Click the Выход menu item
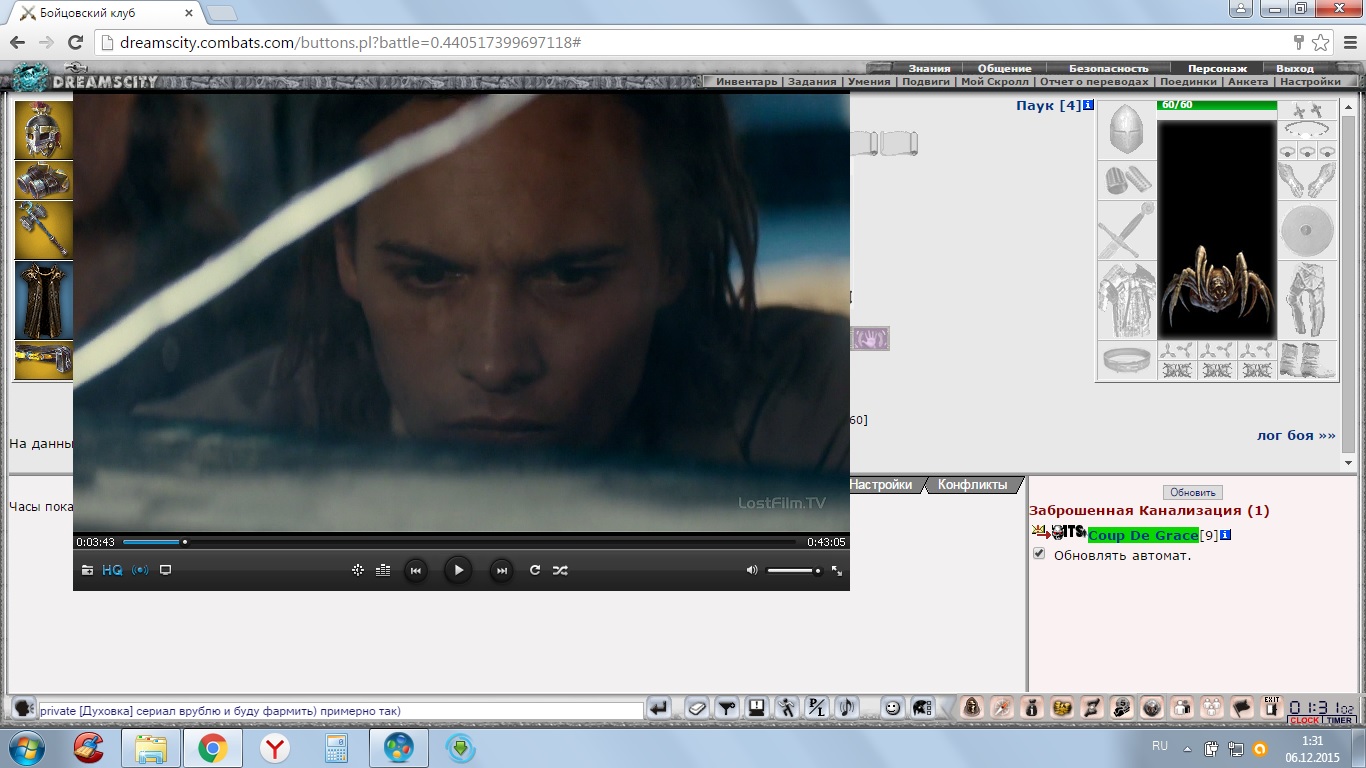The height and width of the screenshot is (768, 1366). (1295, 68)
